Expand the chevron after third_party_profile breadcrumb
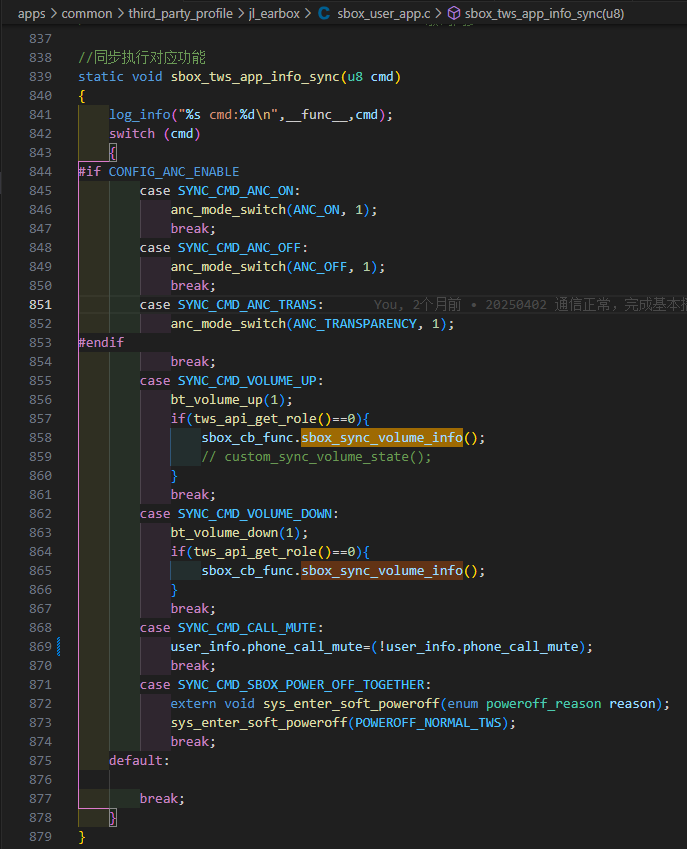Viewport: 687px width, 849px height. click(241, 14)
